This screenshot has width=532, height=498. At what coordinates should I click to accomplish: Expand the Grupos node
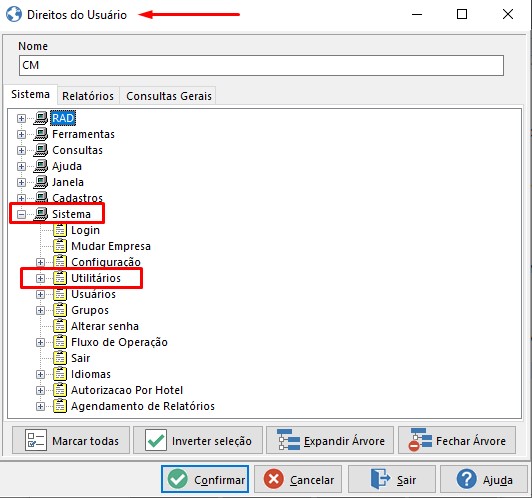[40, 310]
